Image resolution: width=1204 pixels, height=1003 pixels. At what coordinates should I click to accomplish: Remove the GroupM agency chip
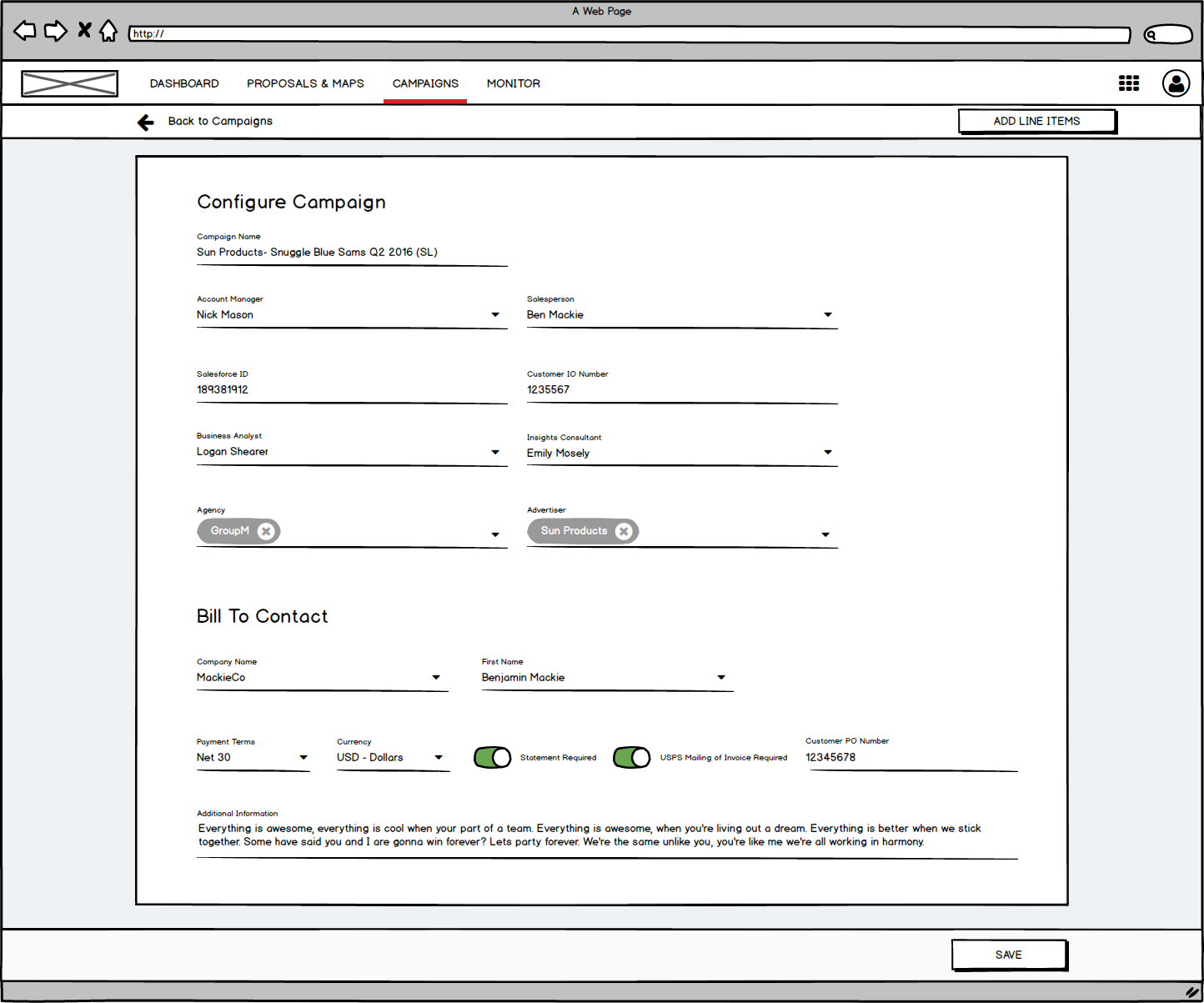coord(266,531)
